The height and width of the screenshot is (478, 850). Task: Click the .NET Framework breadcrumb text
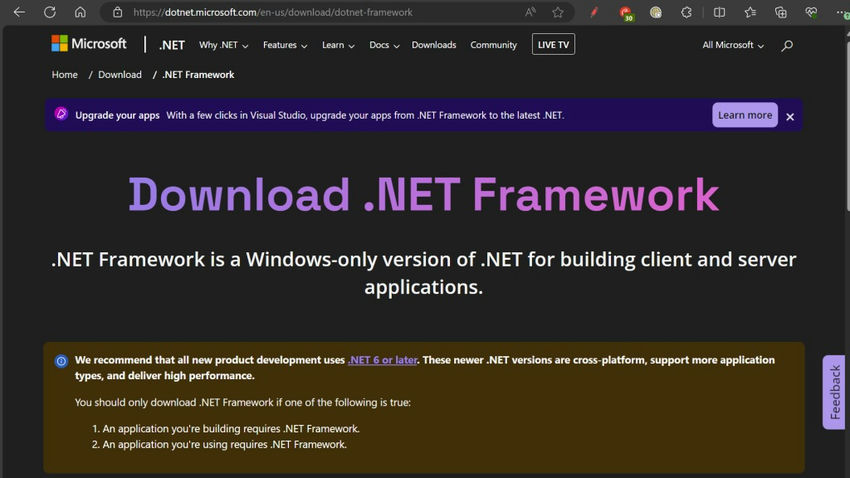[x=198, y=75]
